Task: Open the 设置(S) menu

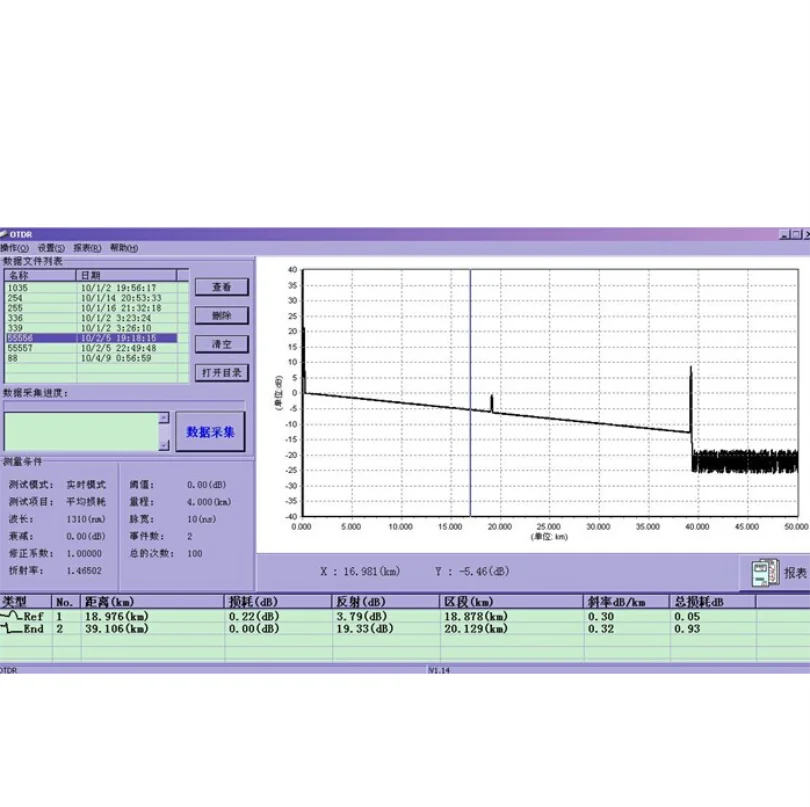Action: tap(51, 248)
